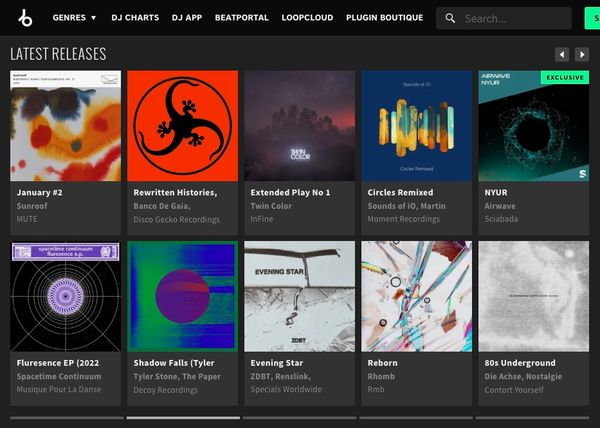The height and width of the screenshot is (428, 600).
Task: Open the January #2 album artwork
Action: (x=66, y=125)
